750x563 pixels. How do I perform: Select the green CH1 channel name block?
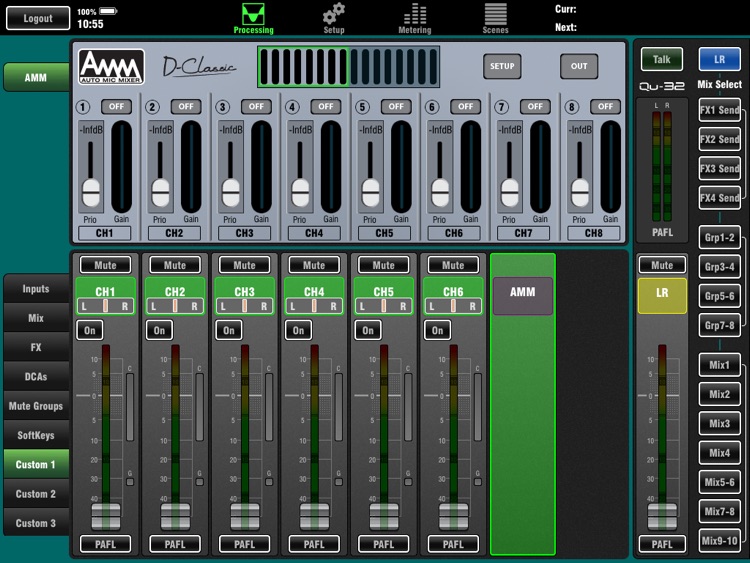[105, 296]
